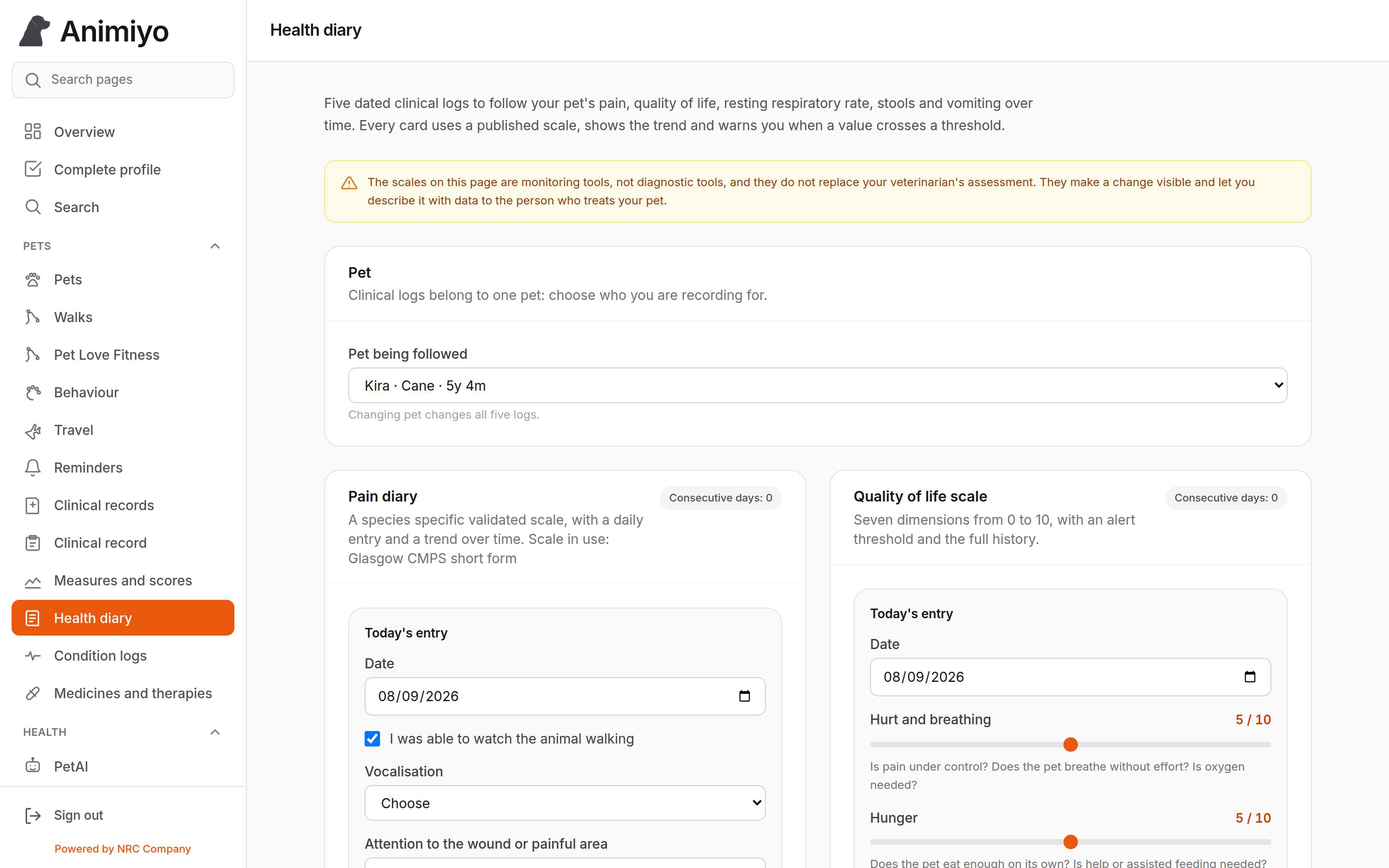Follow the 'Powered by NRC Company' link
The width and height of the screenshot is (1389, 868).
point(123,849)
